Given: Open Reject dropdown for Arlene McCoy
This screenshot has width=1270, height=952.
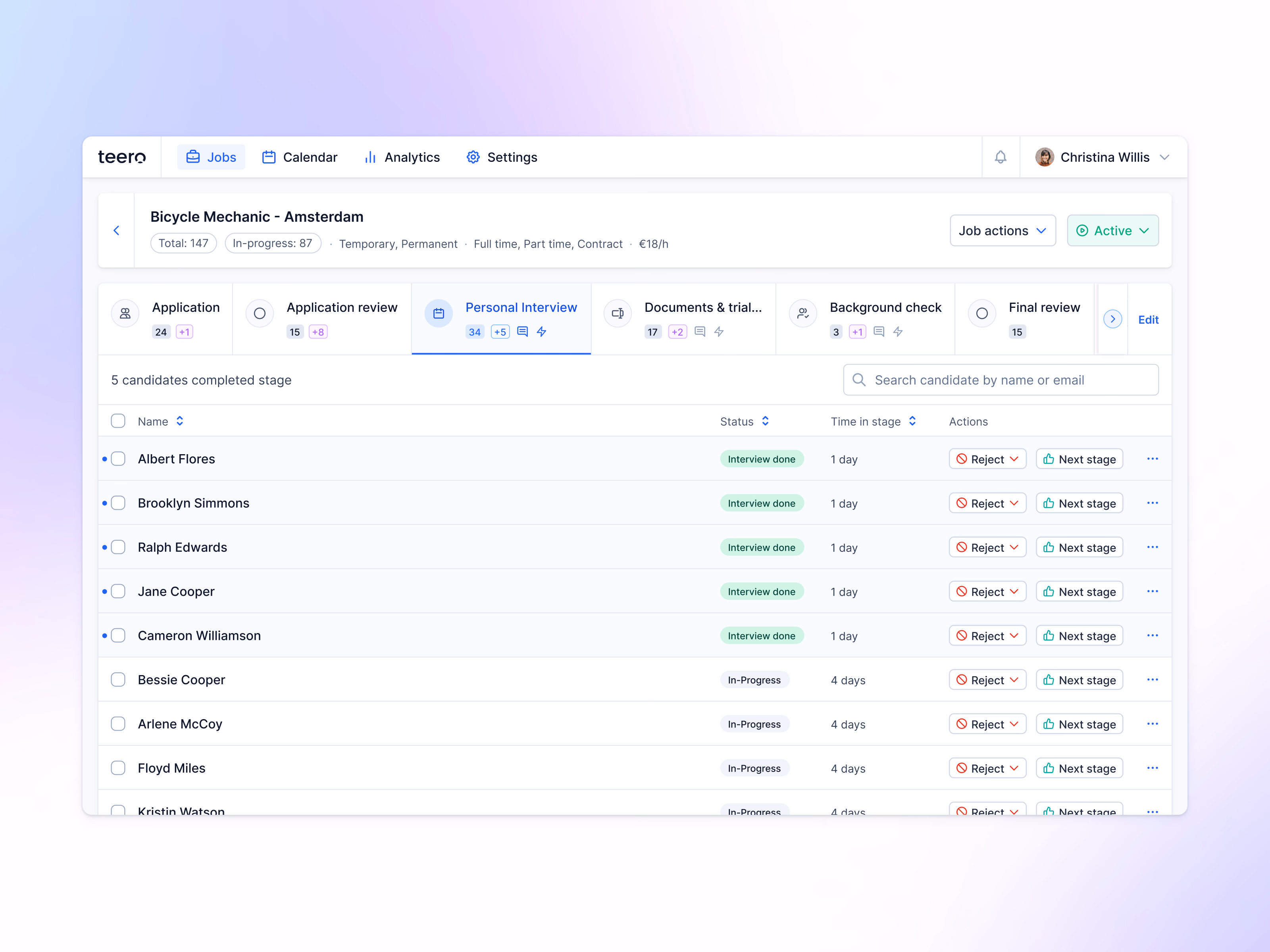Looking at the screenshot, I should click(987, 724).
